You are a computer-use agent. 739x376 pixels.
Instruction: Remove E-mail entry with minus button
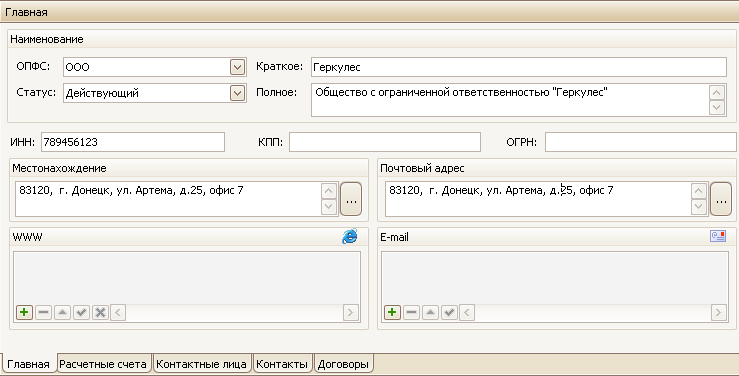click(411, 312)
